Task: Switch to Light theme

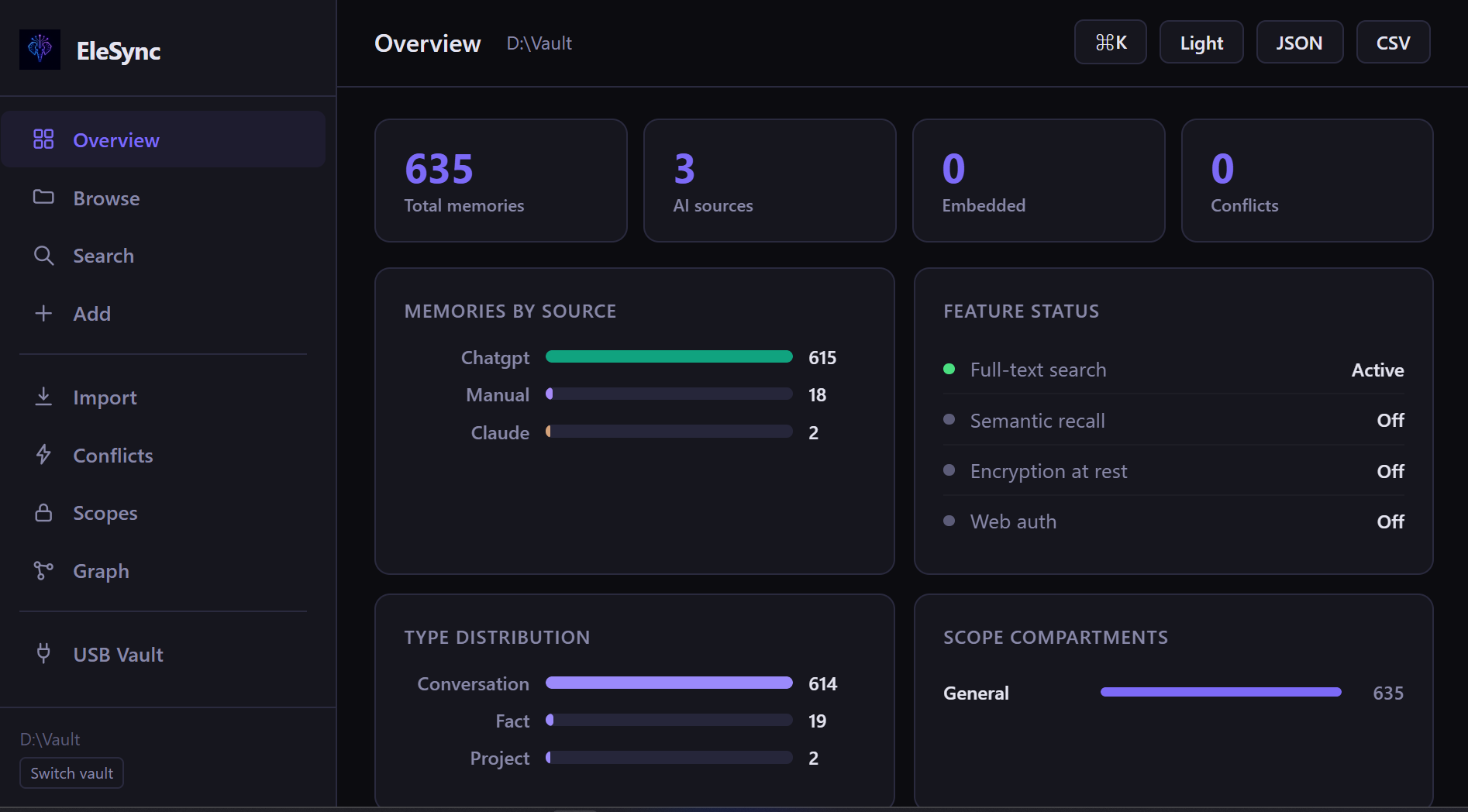Action: (x=1201, y=43)
